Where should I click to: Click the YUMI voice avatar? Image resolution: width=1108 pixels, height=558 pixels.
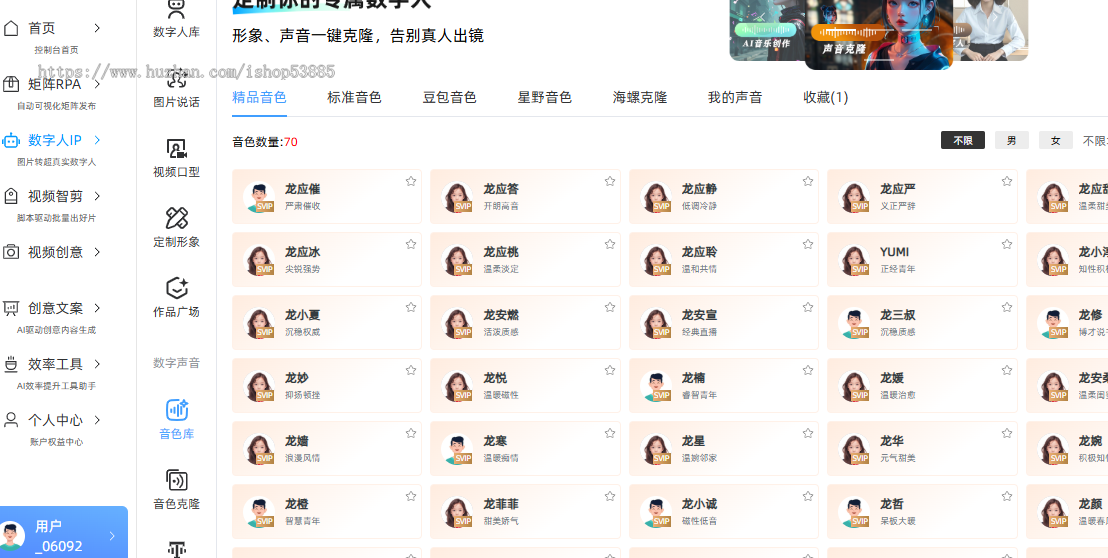(x=854, y=260)
